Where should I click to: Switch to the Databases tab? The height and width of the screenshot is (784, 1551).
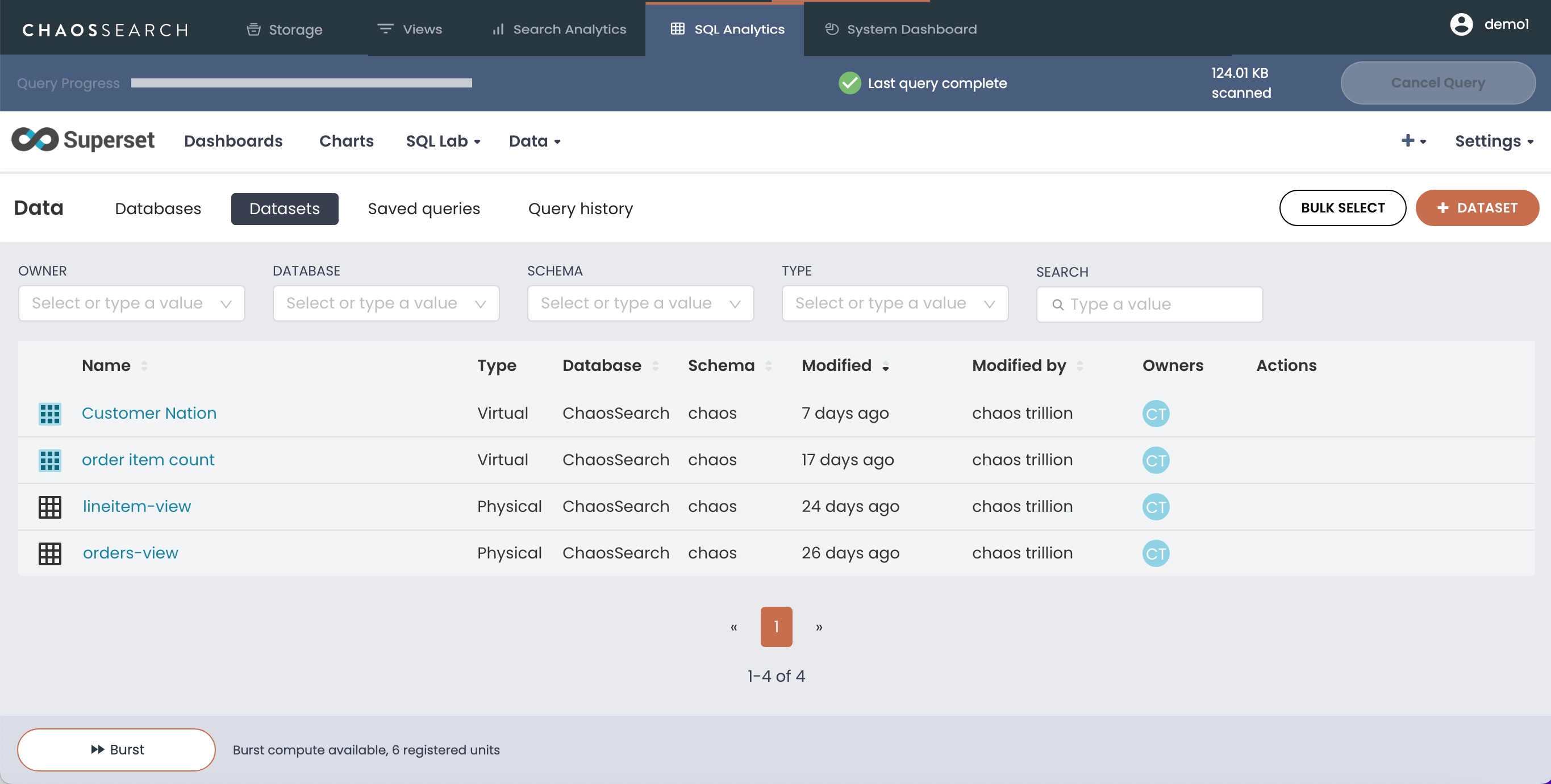coord(158,208)
